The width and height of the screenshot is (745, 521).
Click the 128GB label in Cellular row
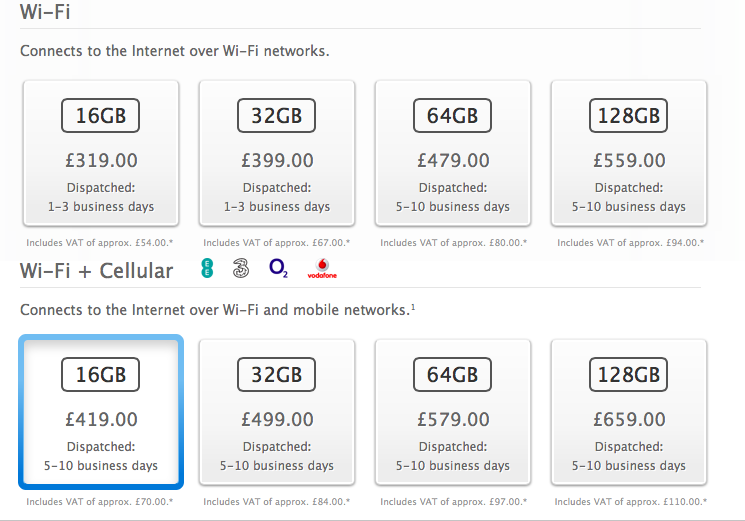[x=629, y=375]
